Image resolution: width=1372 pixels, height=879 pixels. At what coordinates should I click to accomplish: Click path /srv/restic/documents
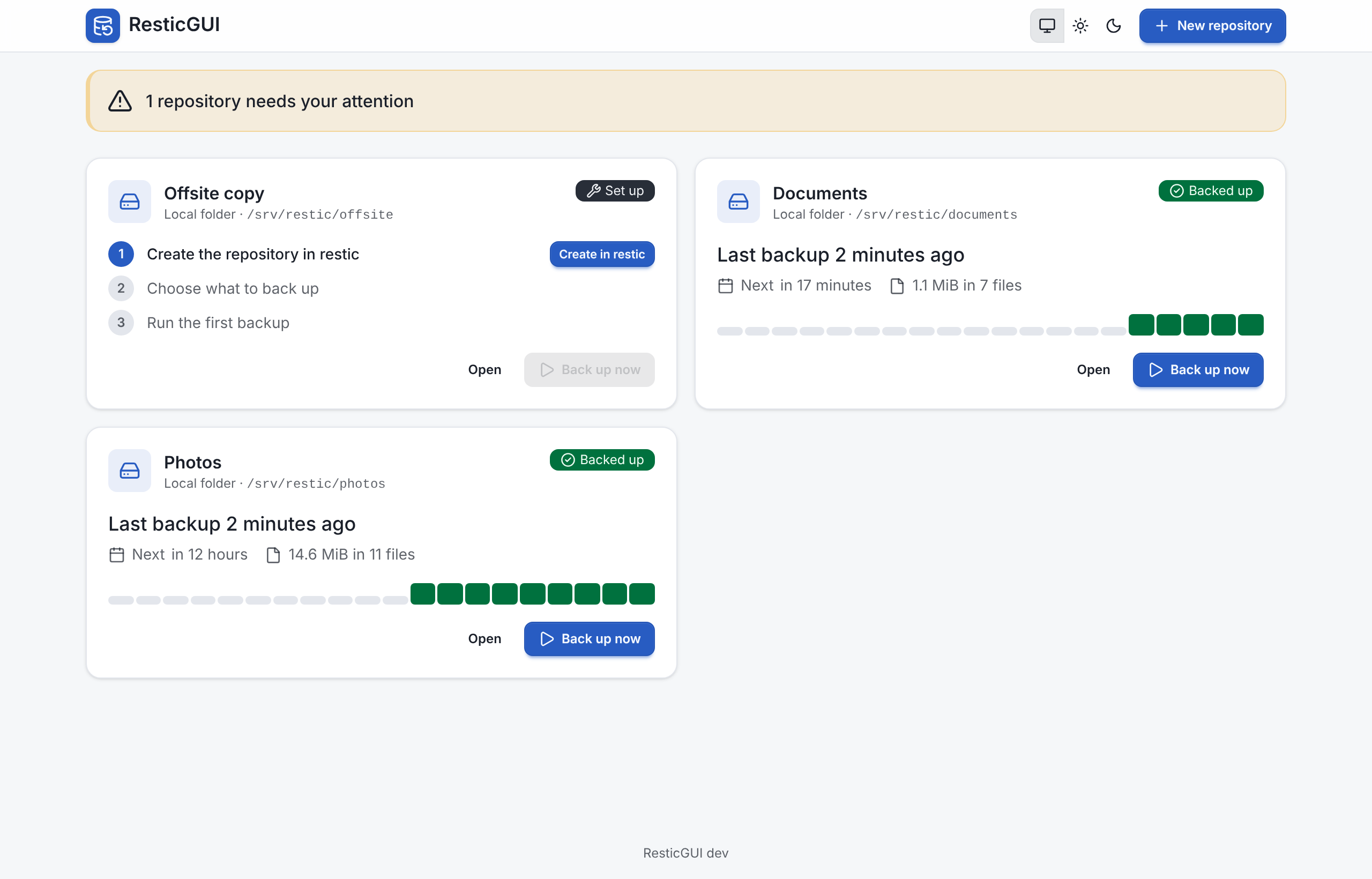point(936,214)
